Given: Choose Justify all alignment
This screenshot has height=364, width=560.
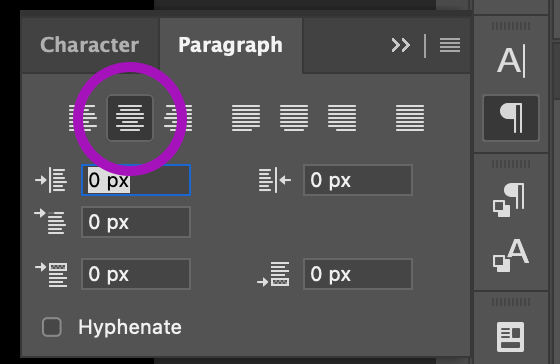Looking at the screenshot, I should point(410,118).
